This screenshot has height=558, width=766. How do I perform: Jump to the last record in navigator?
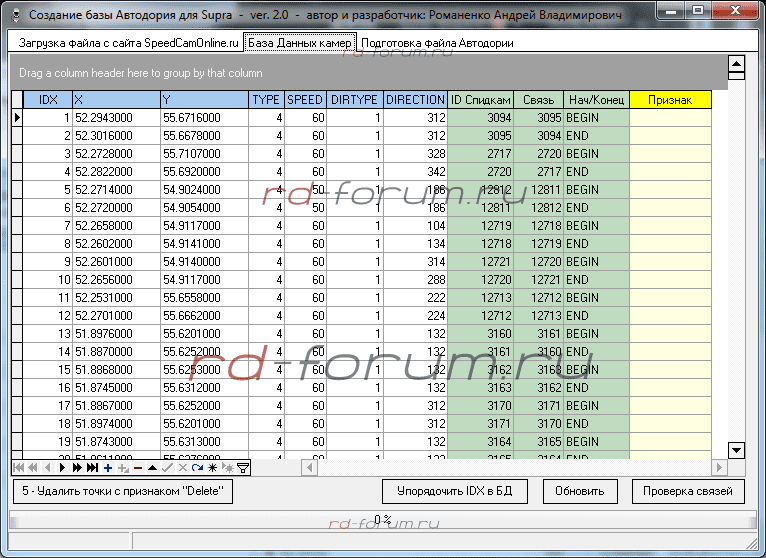pos(92,467)
